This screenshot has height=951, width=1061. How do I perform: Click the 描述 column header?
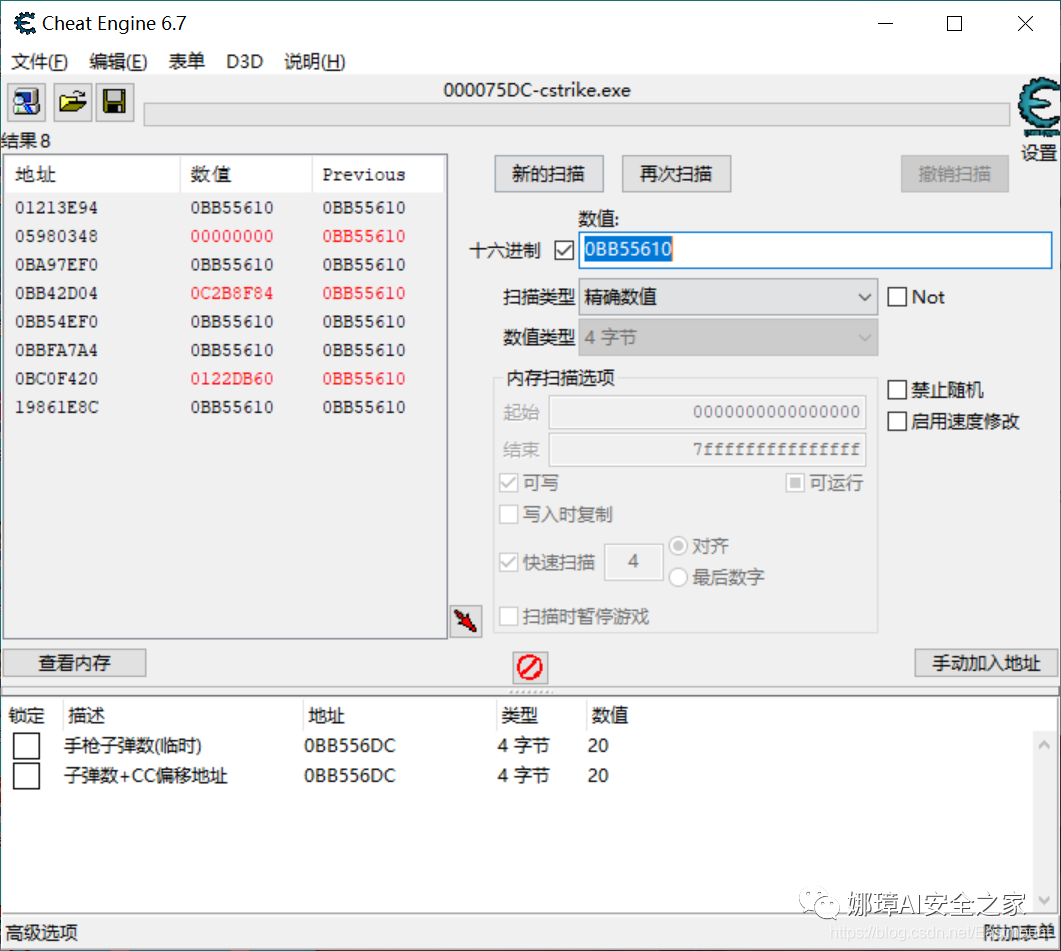(x=86, y=715)
